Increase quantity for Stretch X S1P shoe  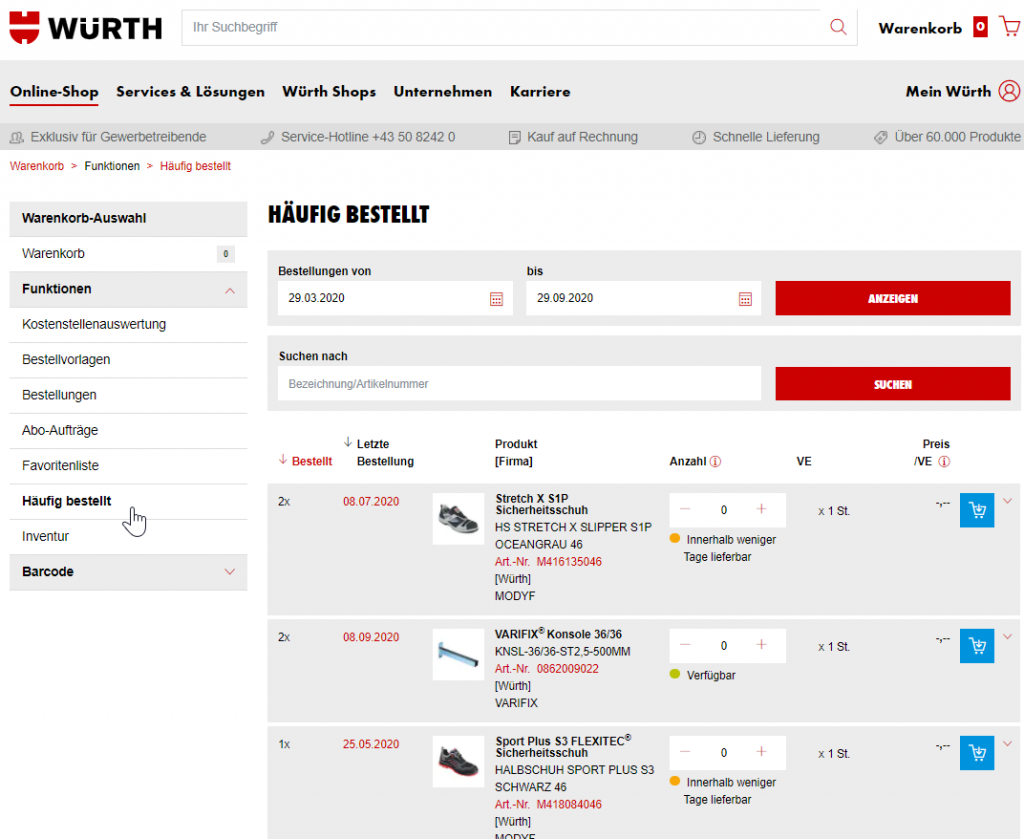coord(761,509)
